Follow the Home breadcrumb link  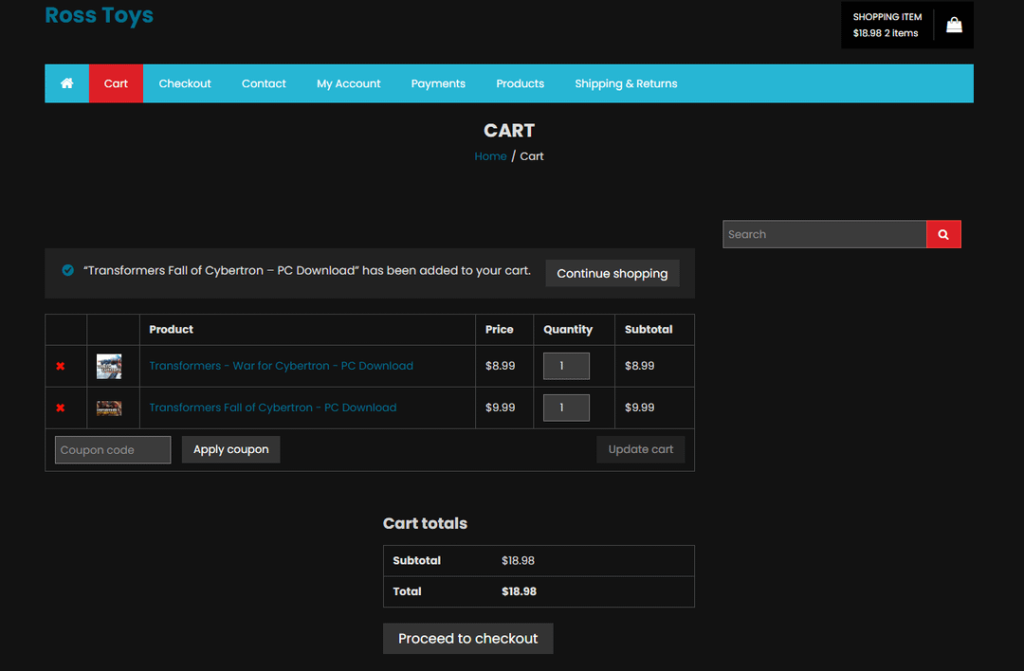(490, 156)
